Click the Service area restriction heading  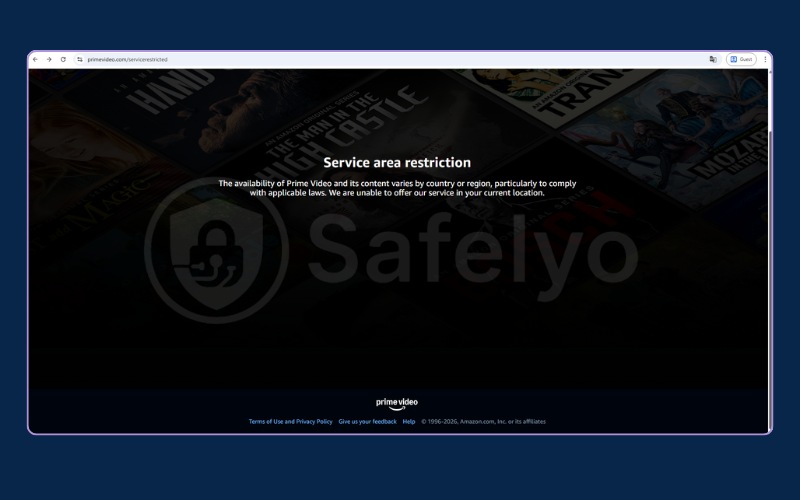point(397,162)
